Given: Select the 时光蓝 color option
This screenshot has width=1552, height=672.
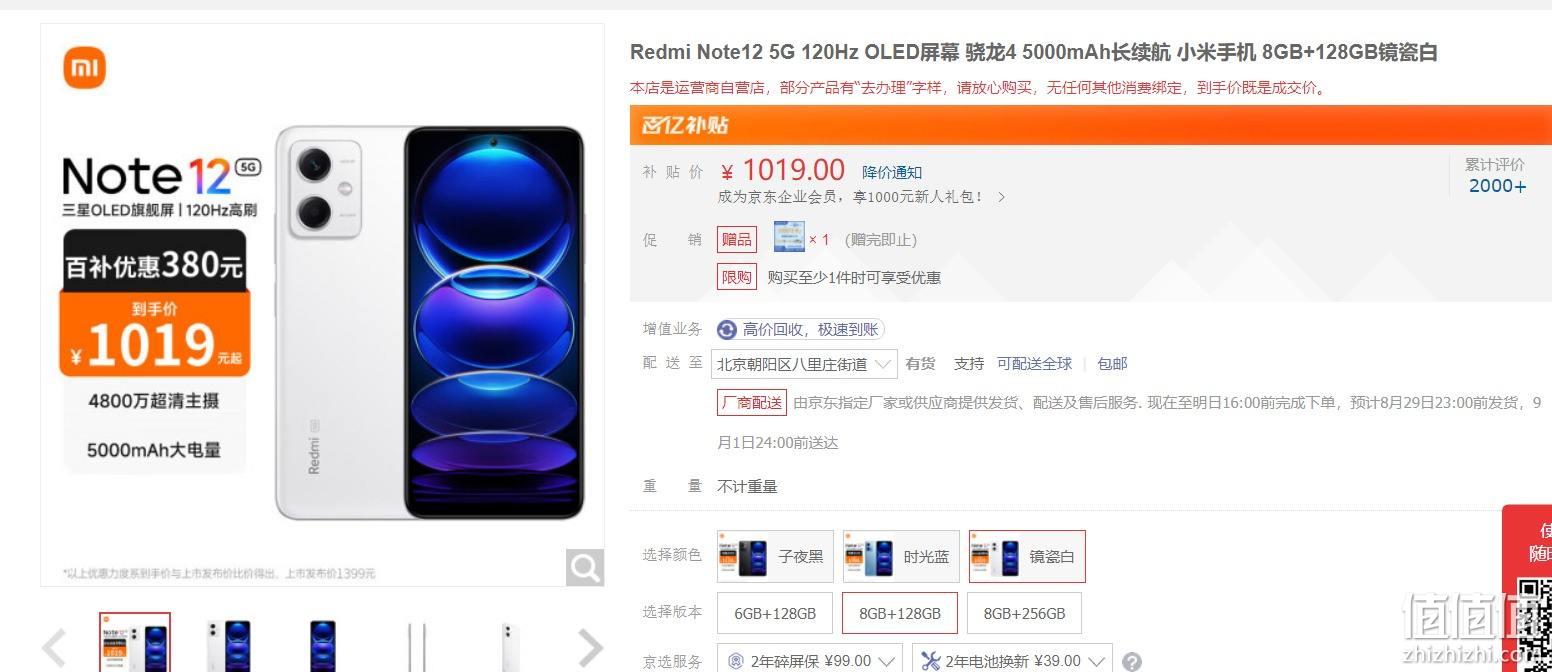Looking at the screenshot, I should [901, 556].
